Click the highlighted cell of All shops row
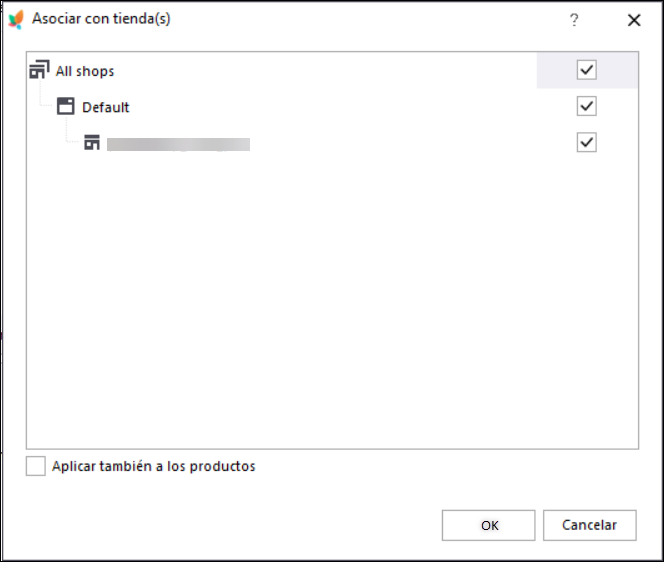The width and height of the screenshot is (664, 562). pyautogui.click(x=587, y=70)
